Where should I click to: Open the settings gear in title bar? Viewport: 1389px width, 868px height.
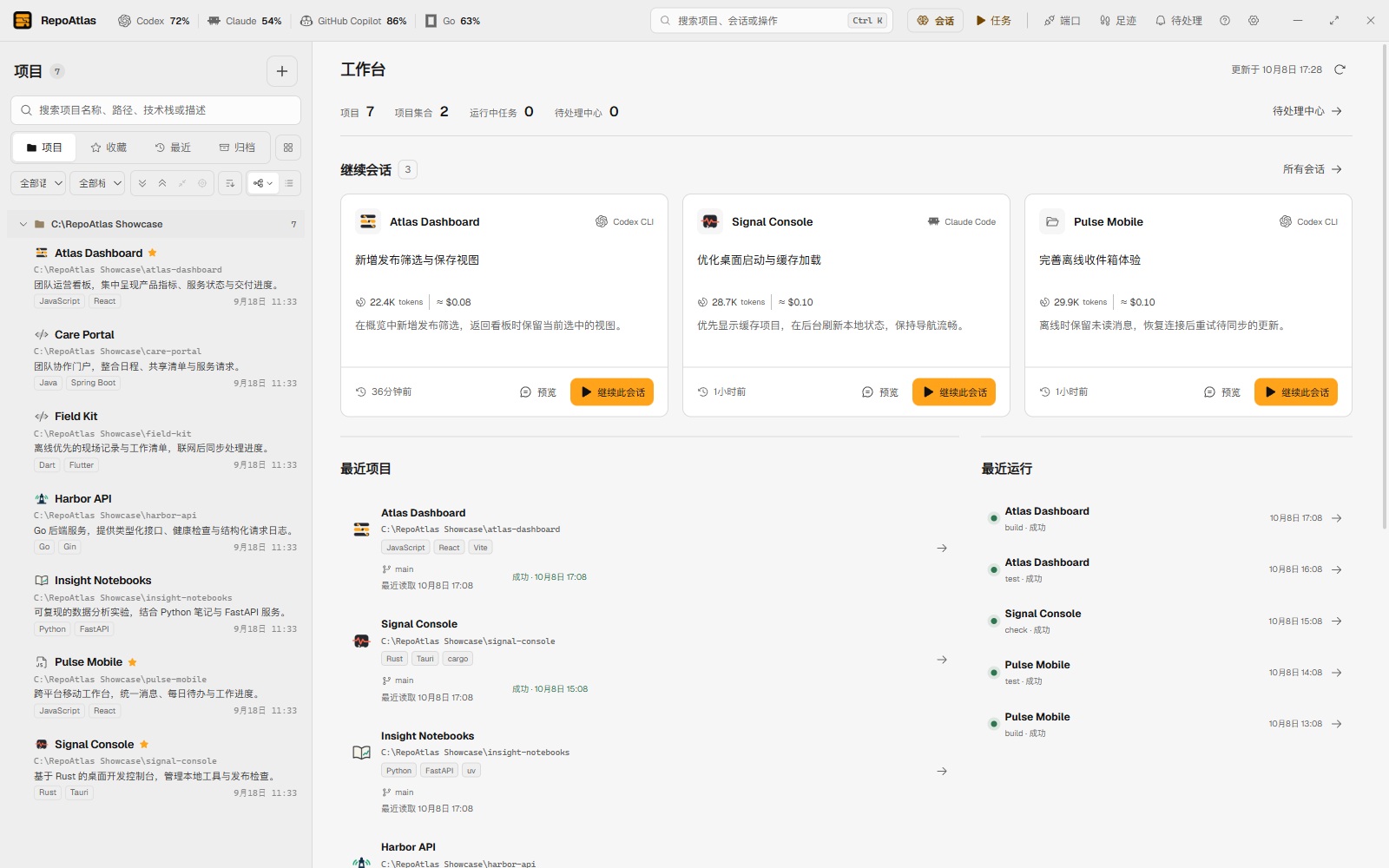point(1254,21)
